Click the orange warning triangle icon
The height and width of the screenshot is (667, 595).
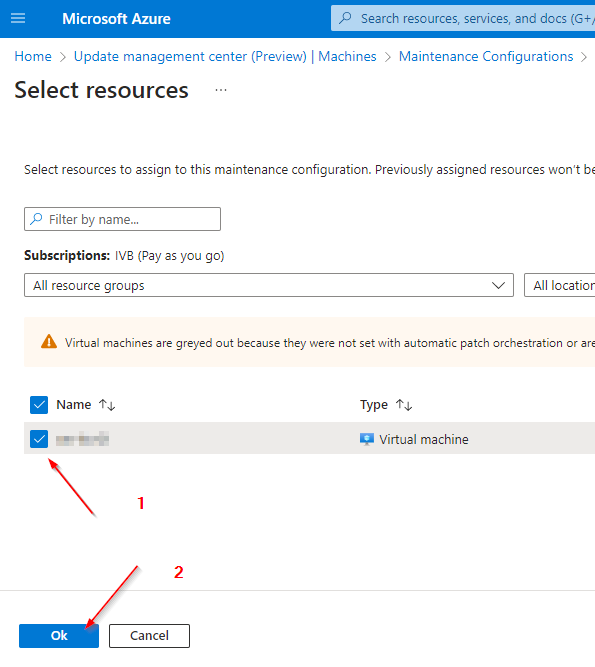point(49,342)
